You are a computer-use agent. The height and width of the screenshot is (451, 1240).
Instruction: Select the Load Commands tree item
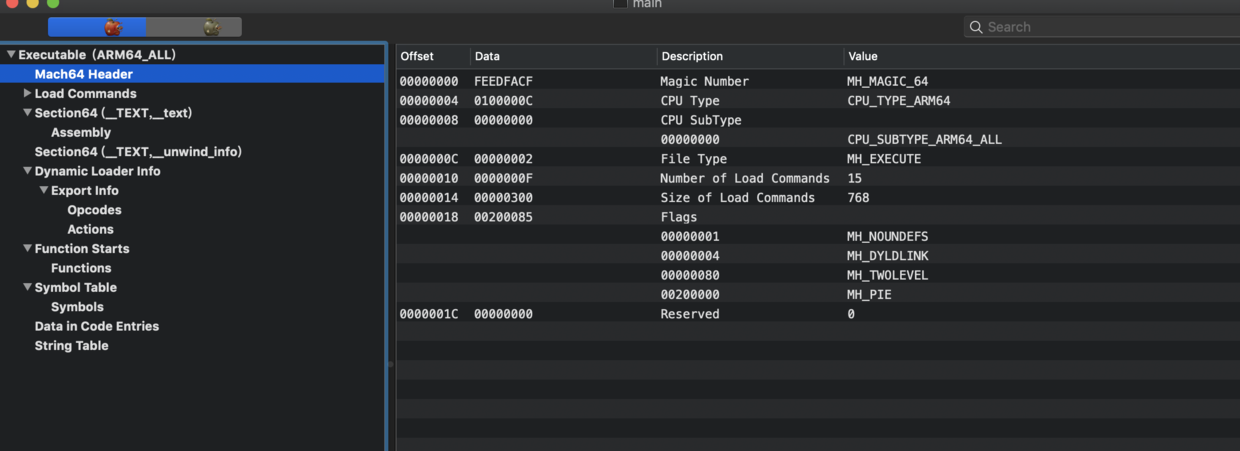[85, 93]
